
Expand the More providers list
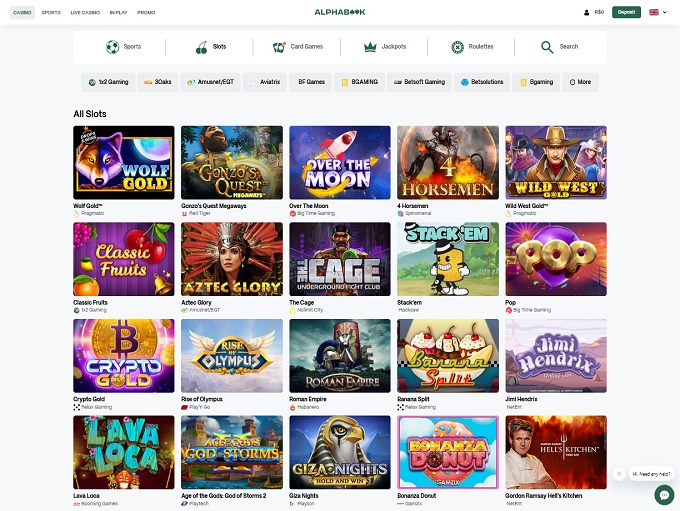click(580, 82)
